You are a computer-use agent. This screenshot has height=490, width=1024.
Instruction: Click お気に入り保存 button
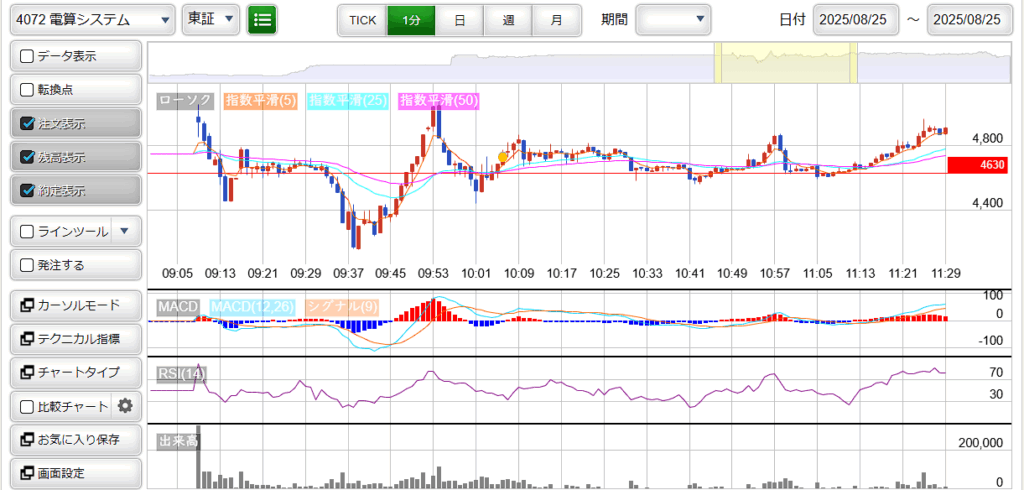pos(76,439)
